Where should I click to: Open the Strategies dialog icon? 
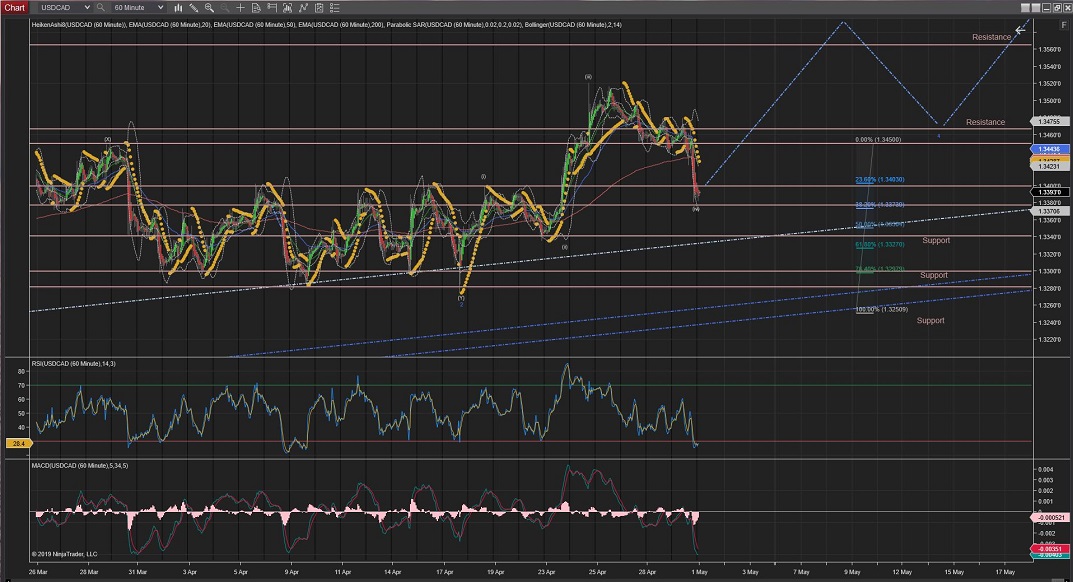pos(303,8)
